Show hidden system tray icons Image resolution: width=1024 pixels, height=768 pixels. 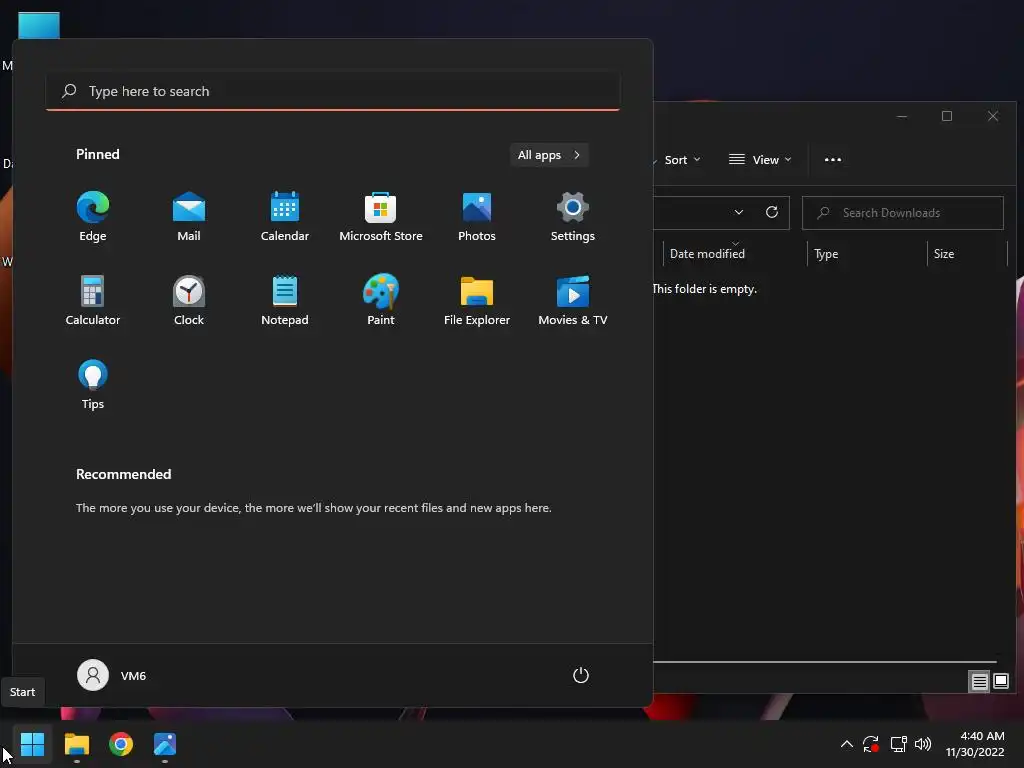pyautogui.click(x=846, y=744)
